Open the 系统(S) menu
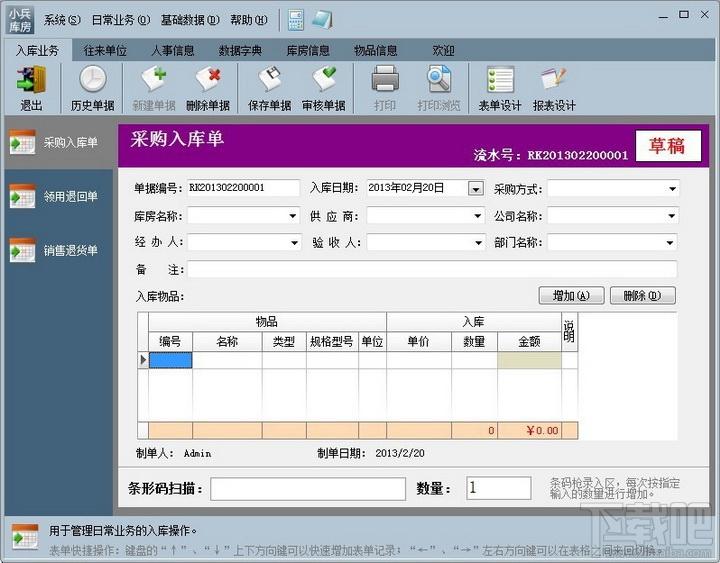720x563 pixels. [x=62, y=20]
